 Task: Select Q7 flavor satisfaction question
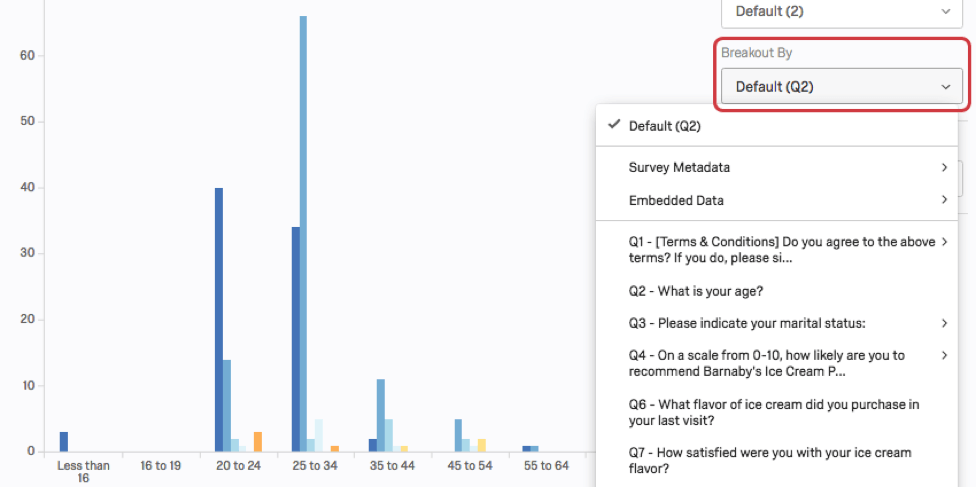click(770, 460)
